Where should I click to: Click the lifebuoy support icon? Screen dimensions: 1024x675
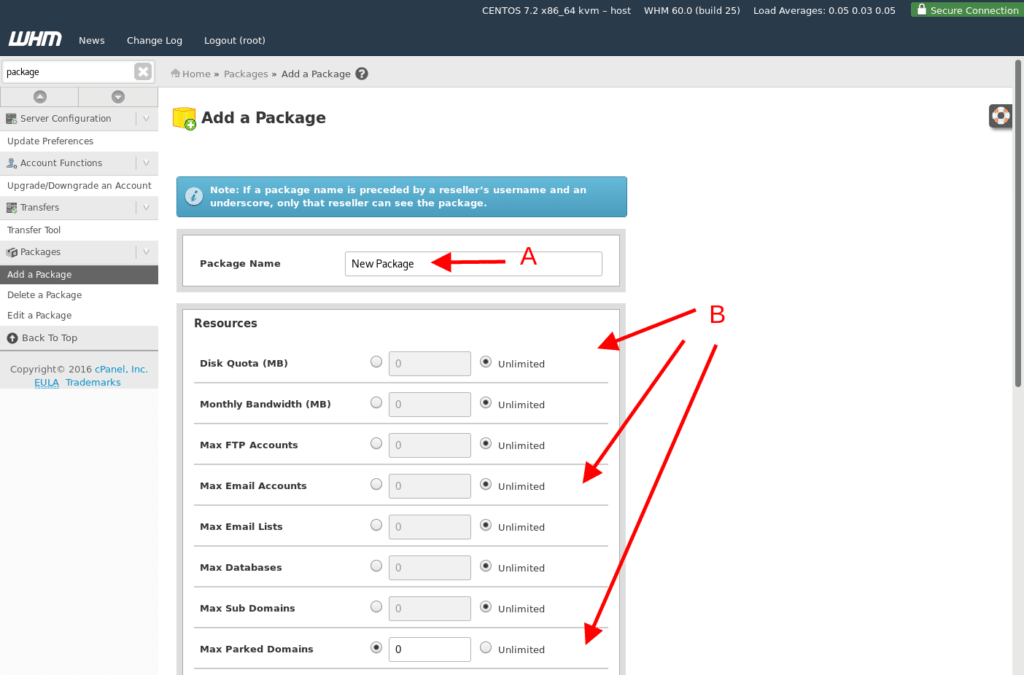pyautogui.click(x=1001, y=116)
